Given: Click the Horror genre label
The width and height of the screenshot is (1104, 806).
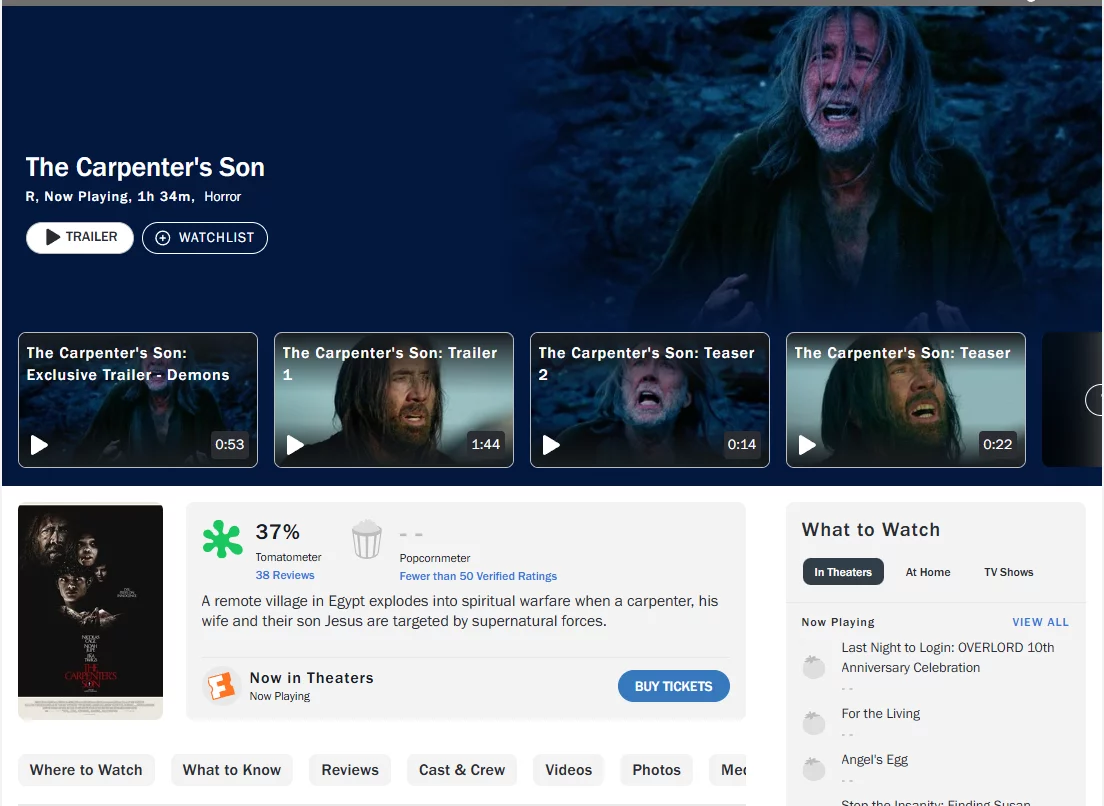Looking at the screenshot, I should click(x=222, y=197).
